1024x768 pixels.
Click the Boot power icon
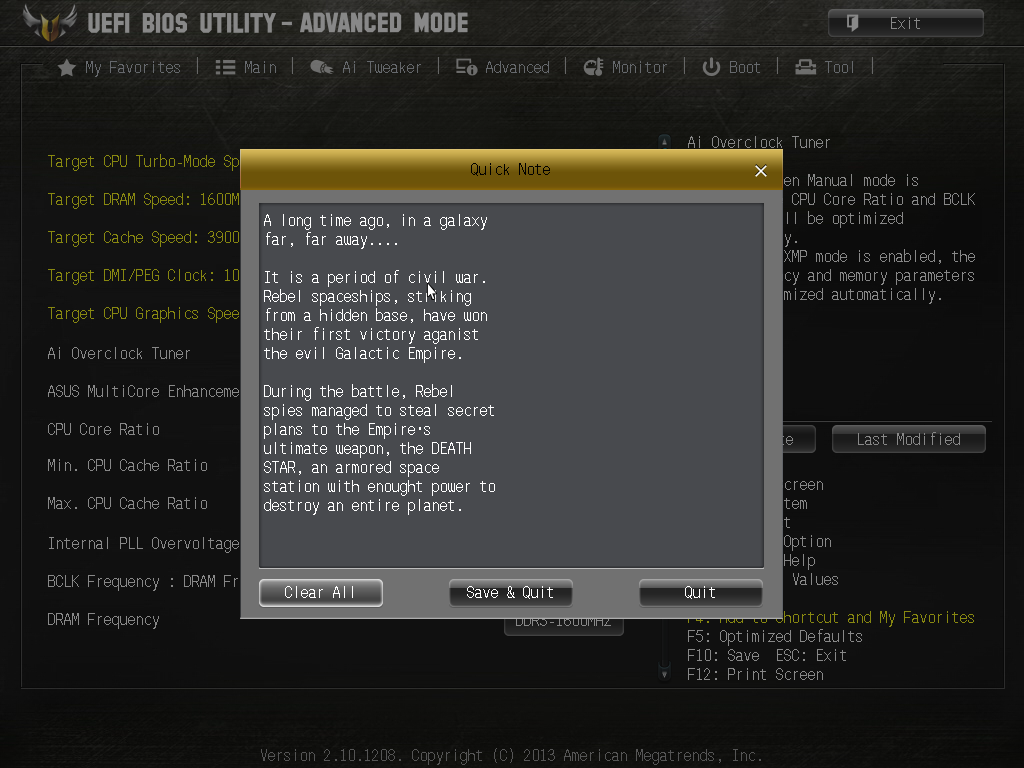pos(711,67)
